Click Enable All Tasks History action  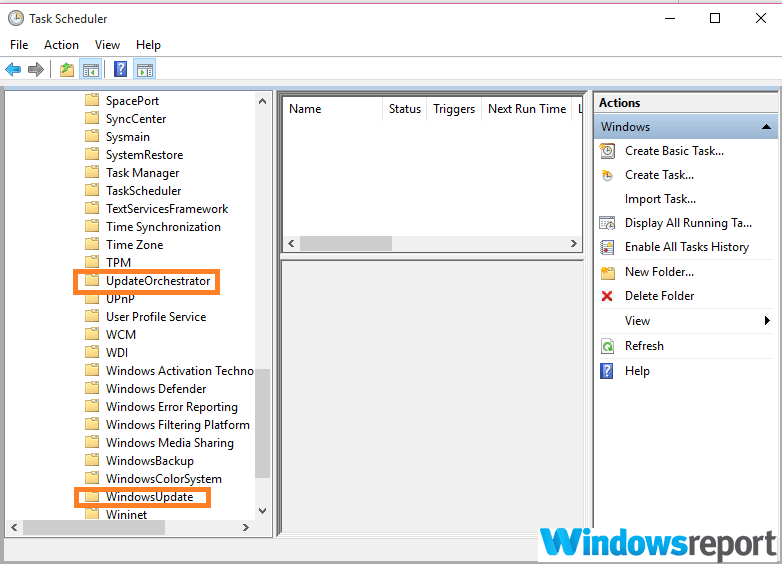click(x=687, y=247)
